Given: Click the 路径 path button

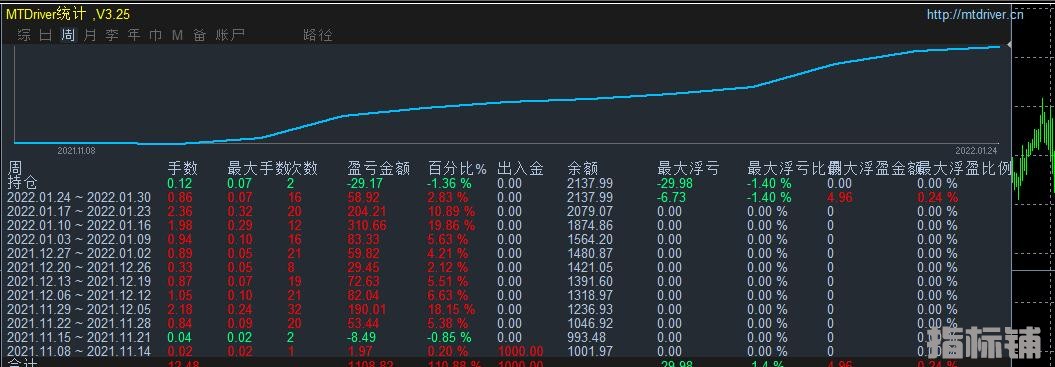Looking at the screenshot, I should pyautogui.click(x=318, y=35).
